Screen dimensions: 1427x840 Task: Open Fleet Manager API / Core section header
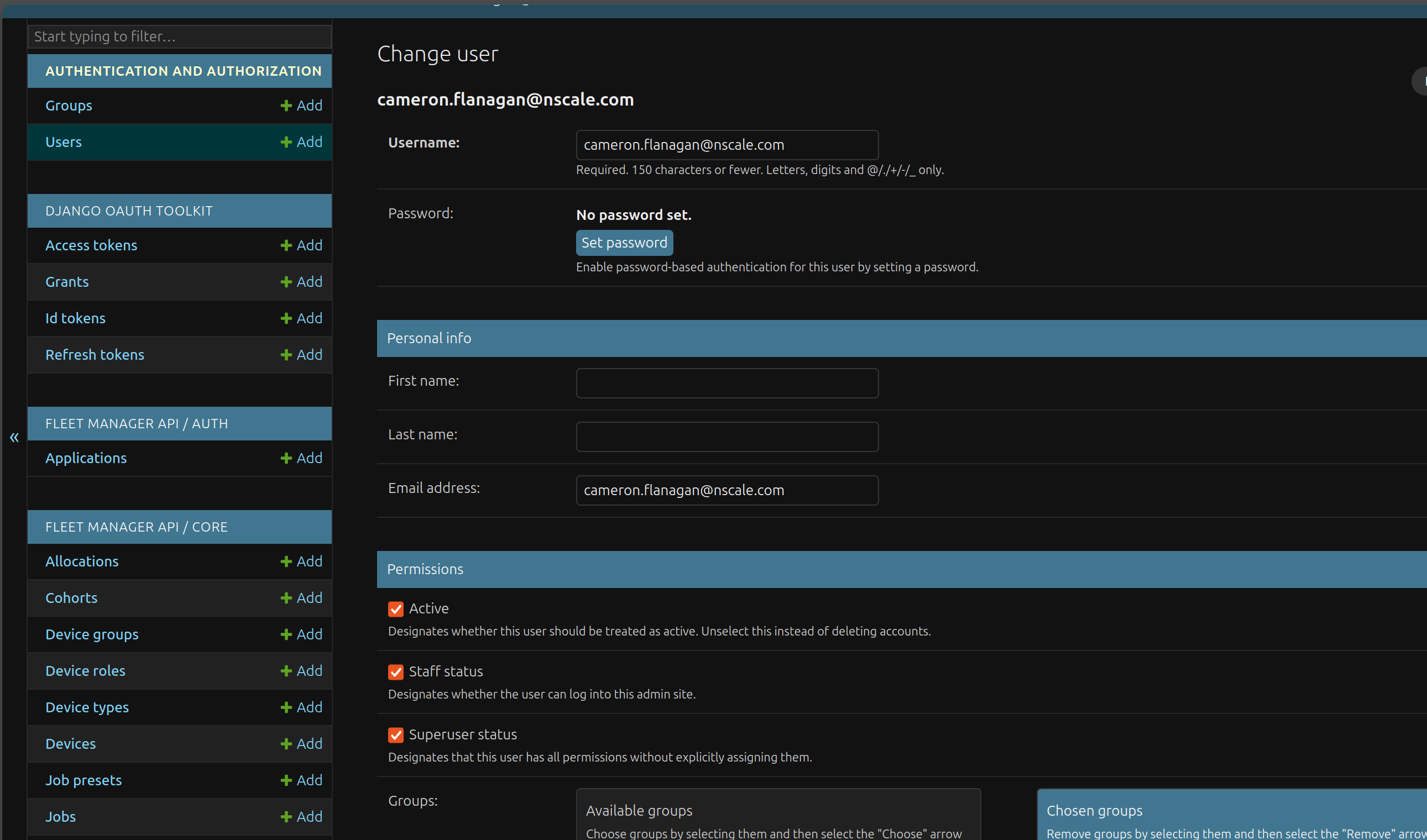tap(137, 527)
